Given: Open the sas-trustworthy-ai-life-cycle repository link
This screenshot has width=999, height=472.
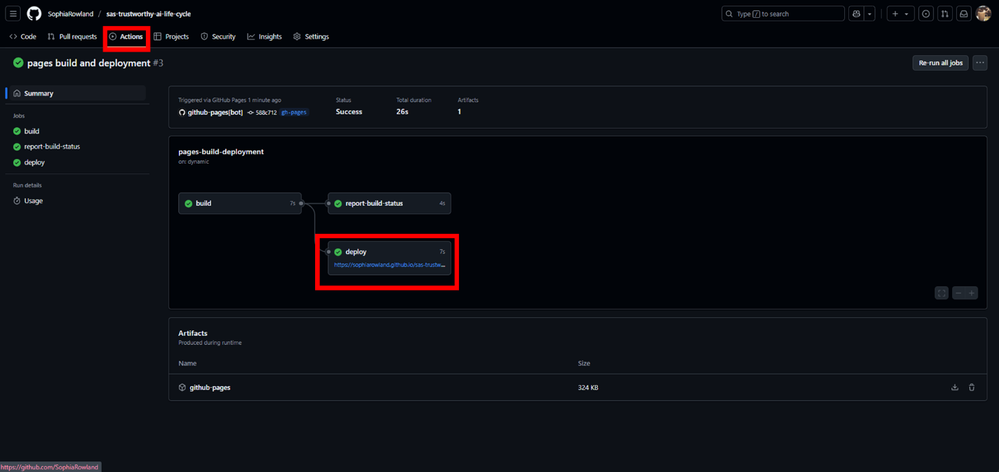Looking at the screenshot, I should (148, 14).
